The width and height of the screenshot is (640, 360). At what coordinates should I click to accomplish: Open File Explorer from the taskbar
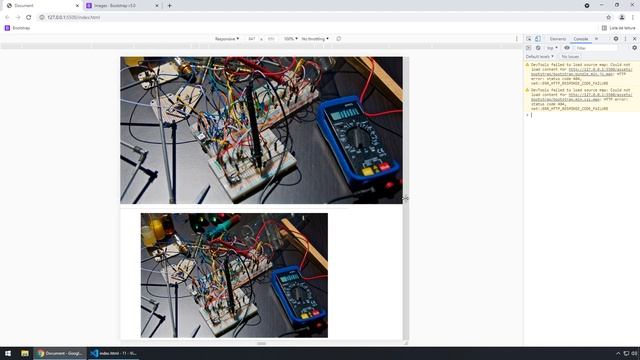[25, 353]
